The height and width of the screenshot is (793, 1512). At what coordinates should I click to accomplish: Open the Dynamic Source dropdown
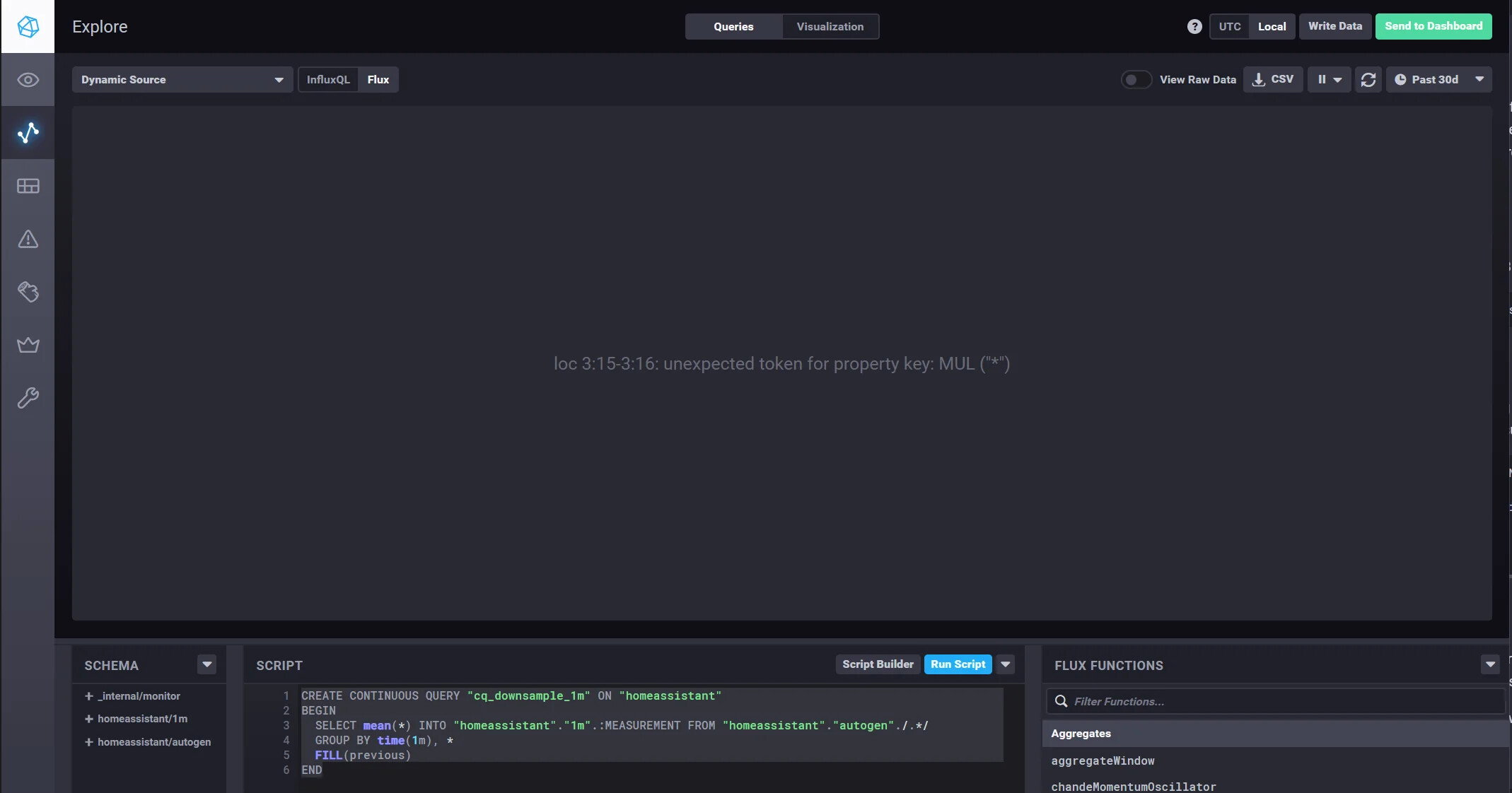pos(182,79)
